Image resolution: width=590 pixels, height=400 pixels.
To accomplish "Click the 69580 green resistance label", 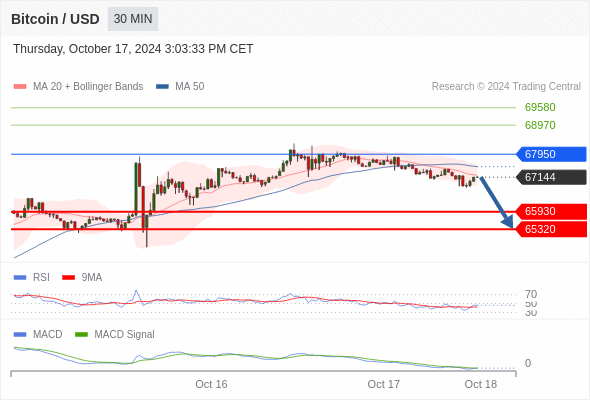I will pyautogui.click(x=540, y=107).
